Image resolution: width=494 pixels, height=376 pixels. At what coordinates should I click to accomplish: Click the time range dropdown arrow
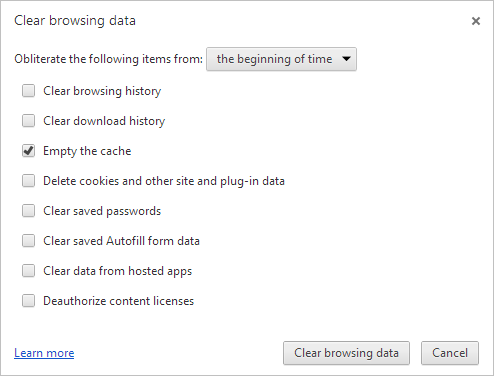[346, 59]
